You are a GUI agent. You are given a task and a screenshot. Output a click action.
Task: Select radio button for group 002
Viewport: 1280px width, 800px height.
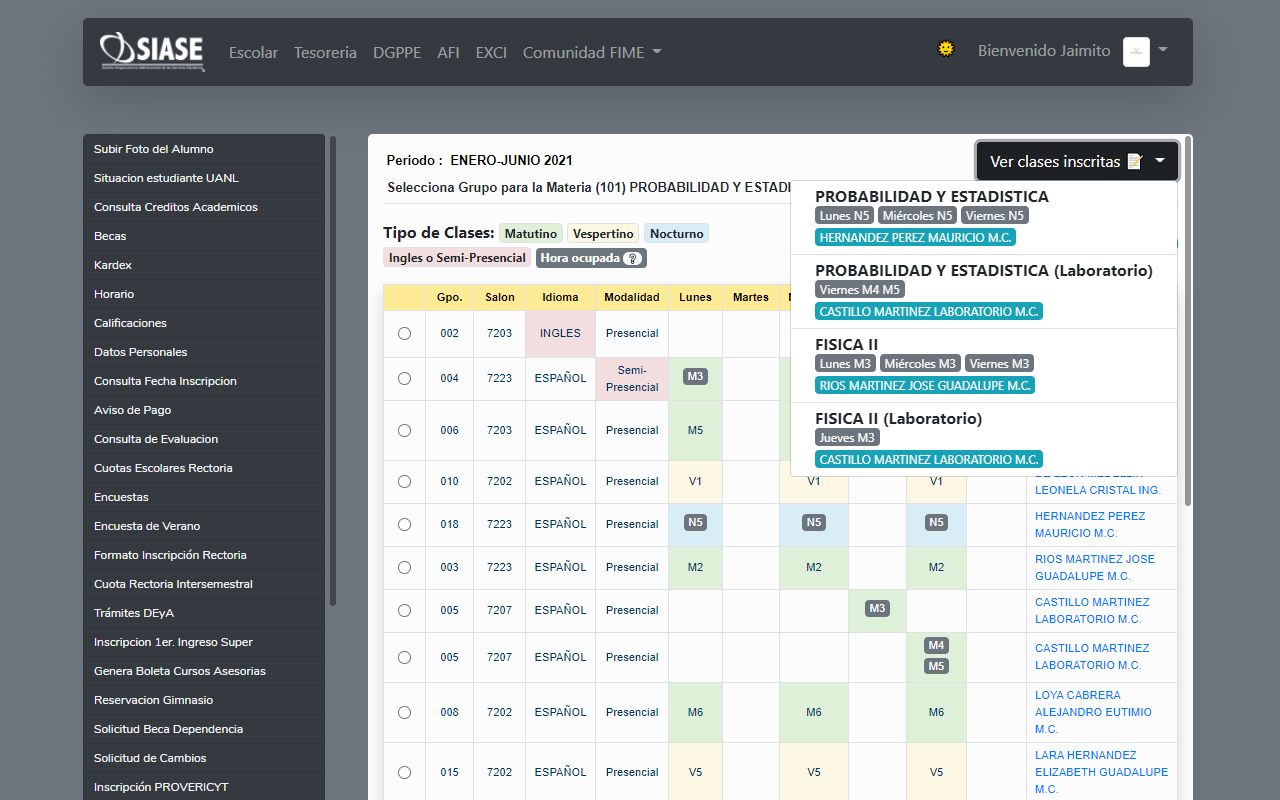pyautogui.click(x=404, y=333)
